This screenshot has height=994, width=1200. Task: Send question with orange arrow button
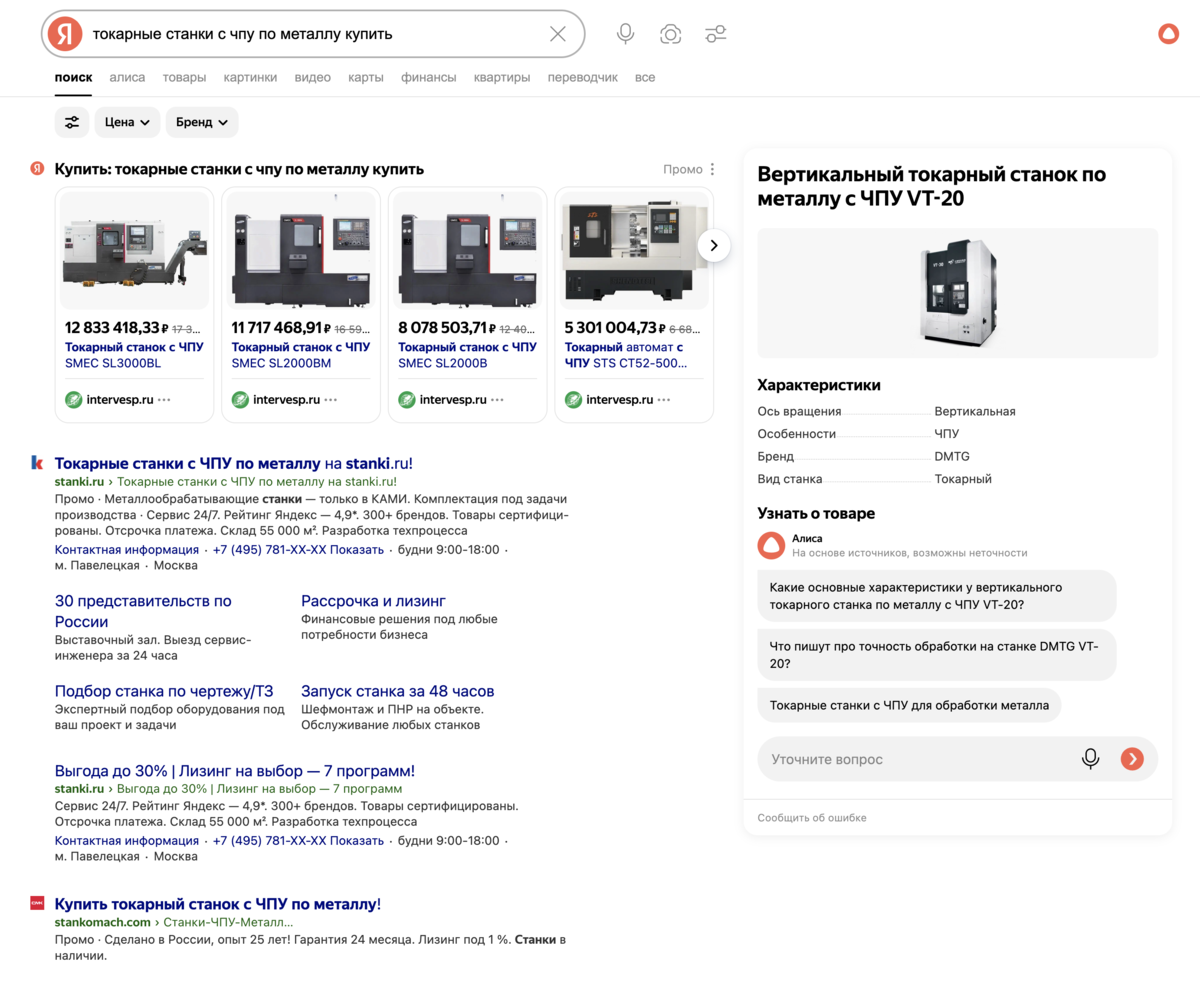tap(1132, 759)
